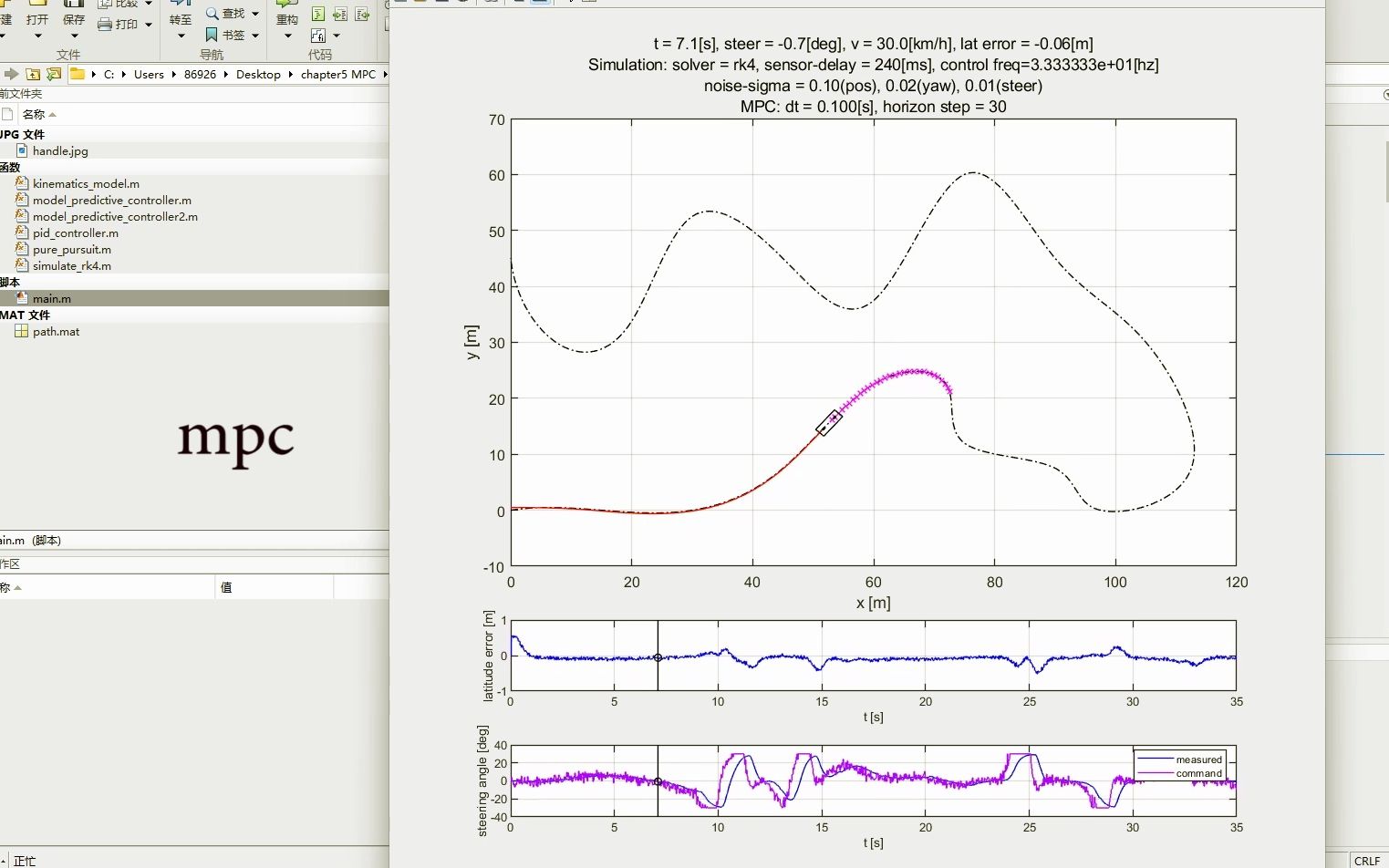1389x868 pixels.
Task: Expand the 打印 dropdown arrow
Action: click(x=148, y=25)
